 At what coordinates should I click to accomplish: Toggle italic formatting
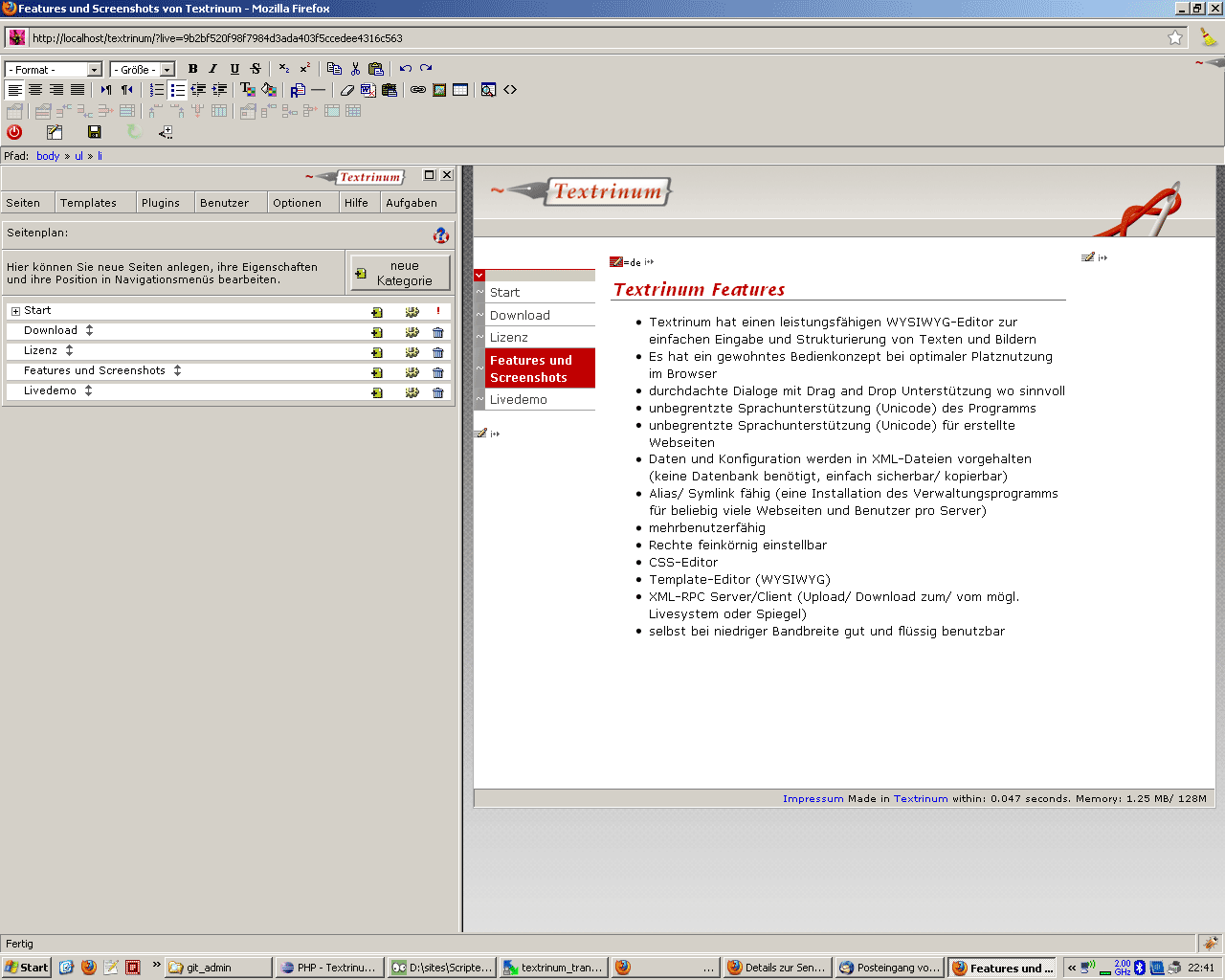pyautogui.click(x=213, y=69)
